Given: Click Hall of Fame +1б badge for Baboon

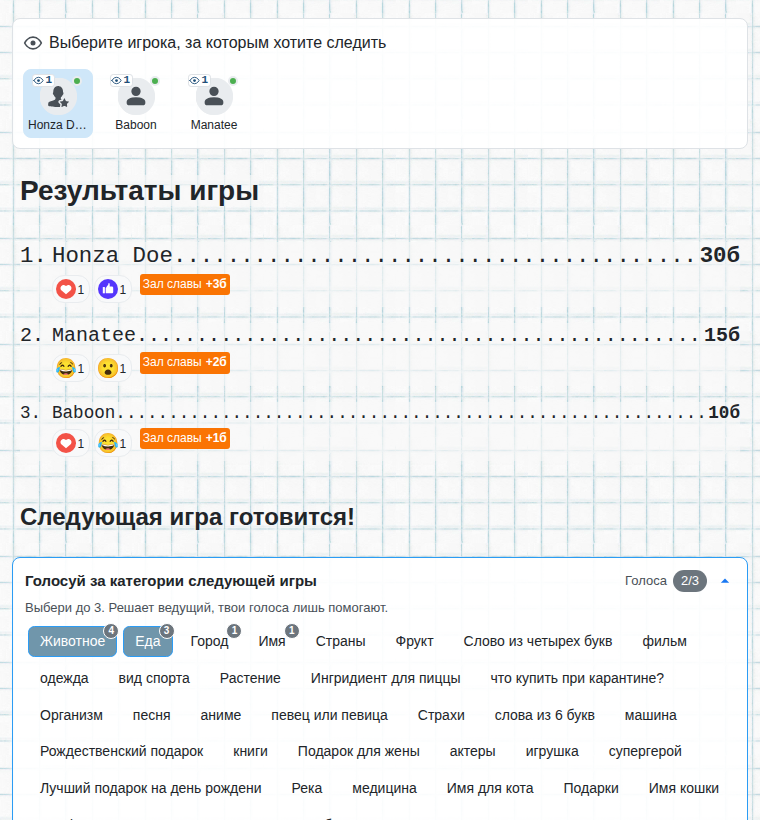Looking at the screenshot, I should coord(185,438).
